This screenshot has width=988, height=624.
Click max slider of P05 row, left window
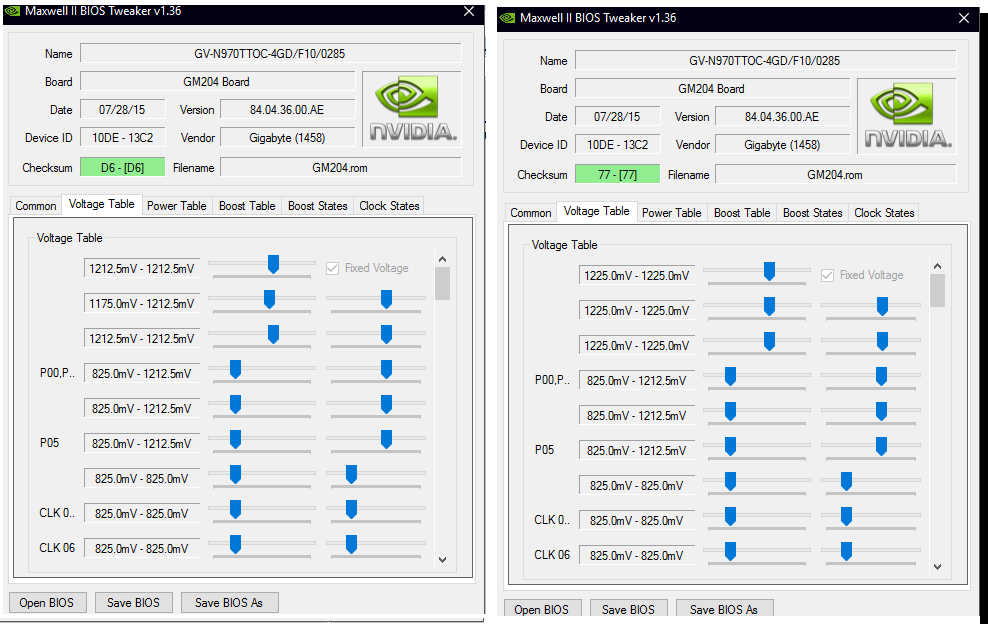[386, 439]
